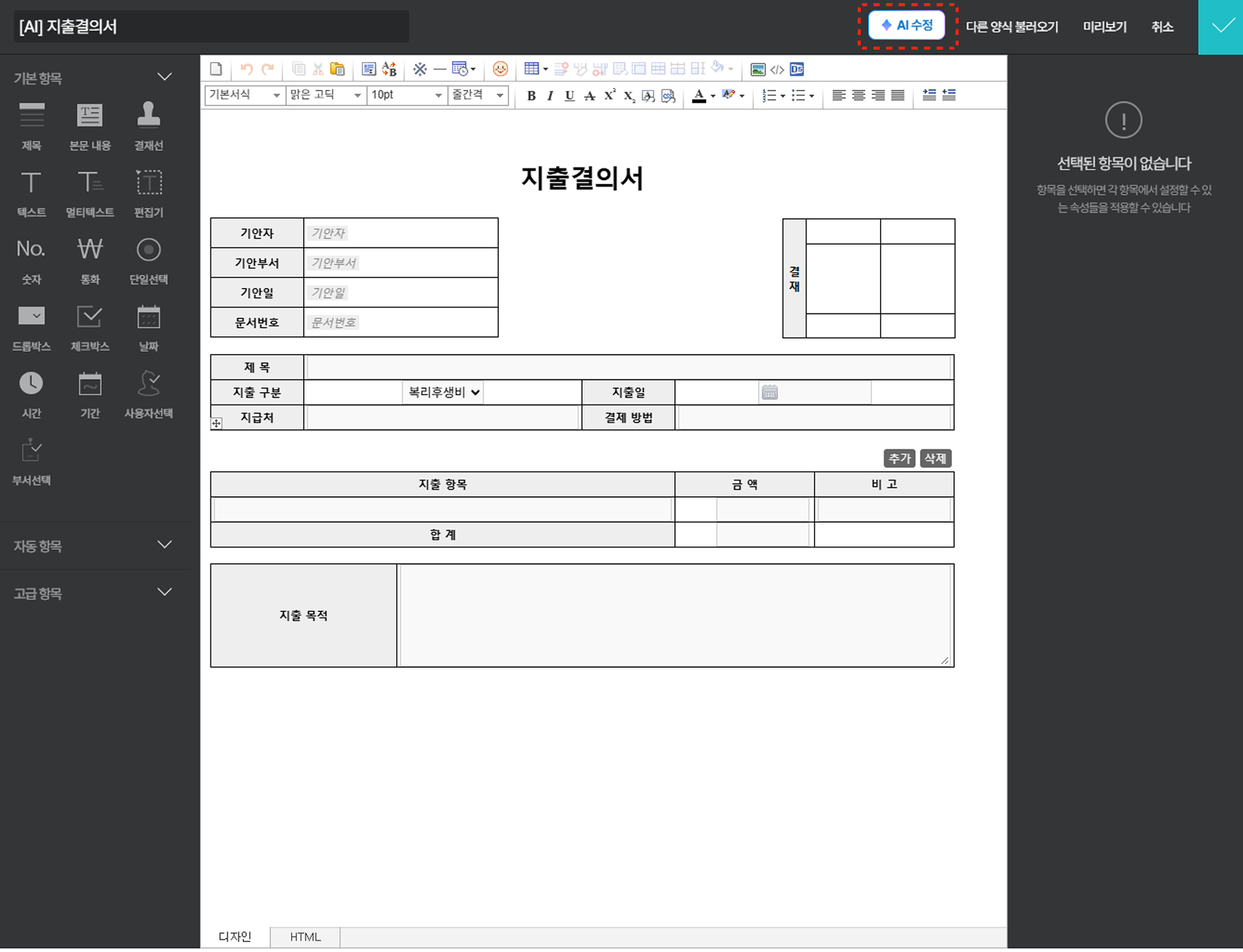The height and width of the screenshot is (952, 1243).
Task: Confirm the form with the checkmark button
Action: click(1221, 26)
